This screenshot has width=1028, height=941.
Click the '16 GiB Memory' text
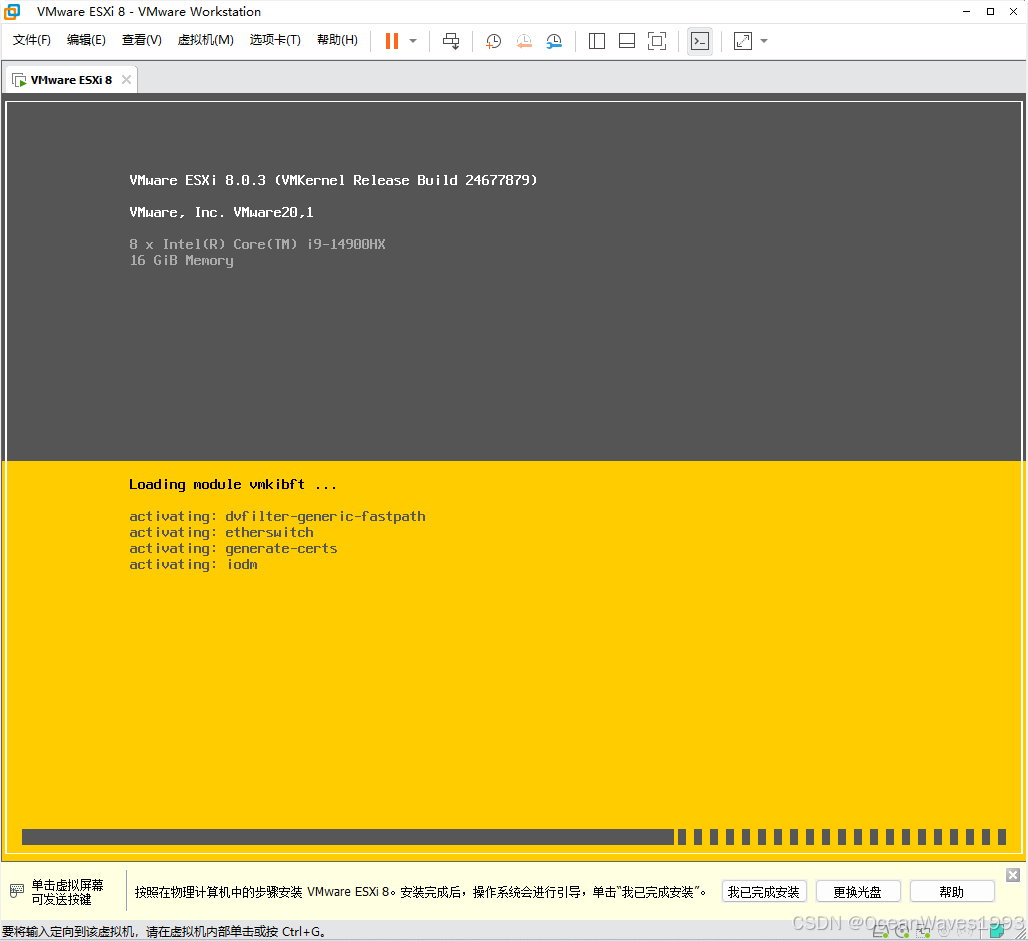click(x=181, y=260)
